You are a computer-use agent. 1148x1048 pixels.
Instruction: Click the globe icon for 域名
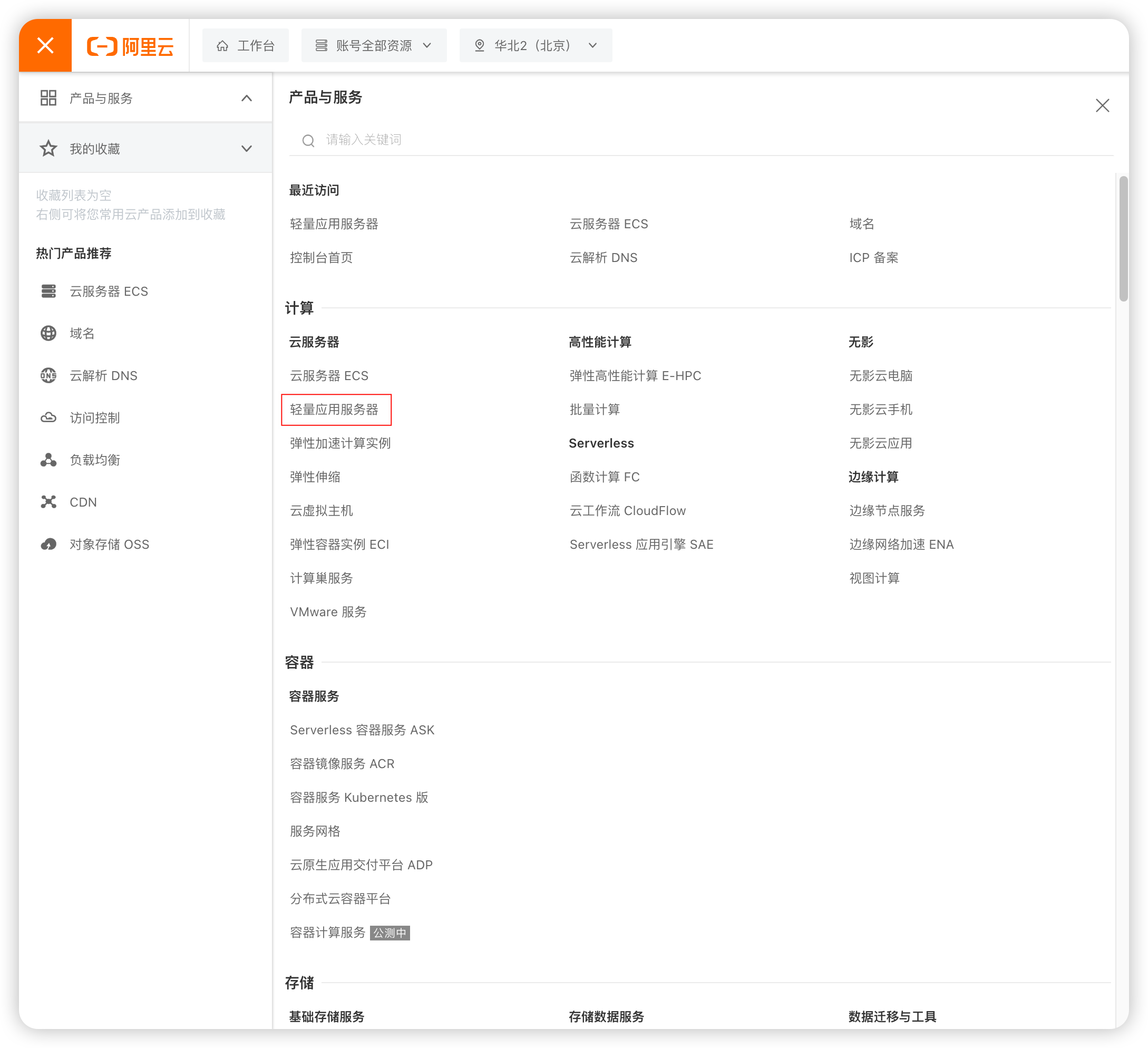coord(48,333)
